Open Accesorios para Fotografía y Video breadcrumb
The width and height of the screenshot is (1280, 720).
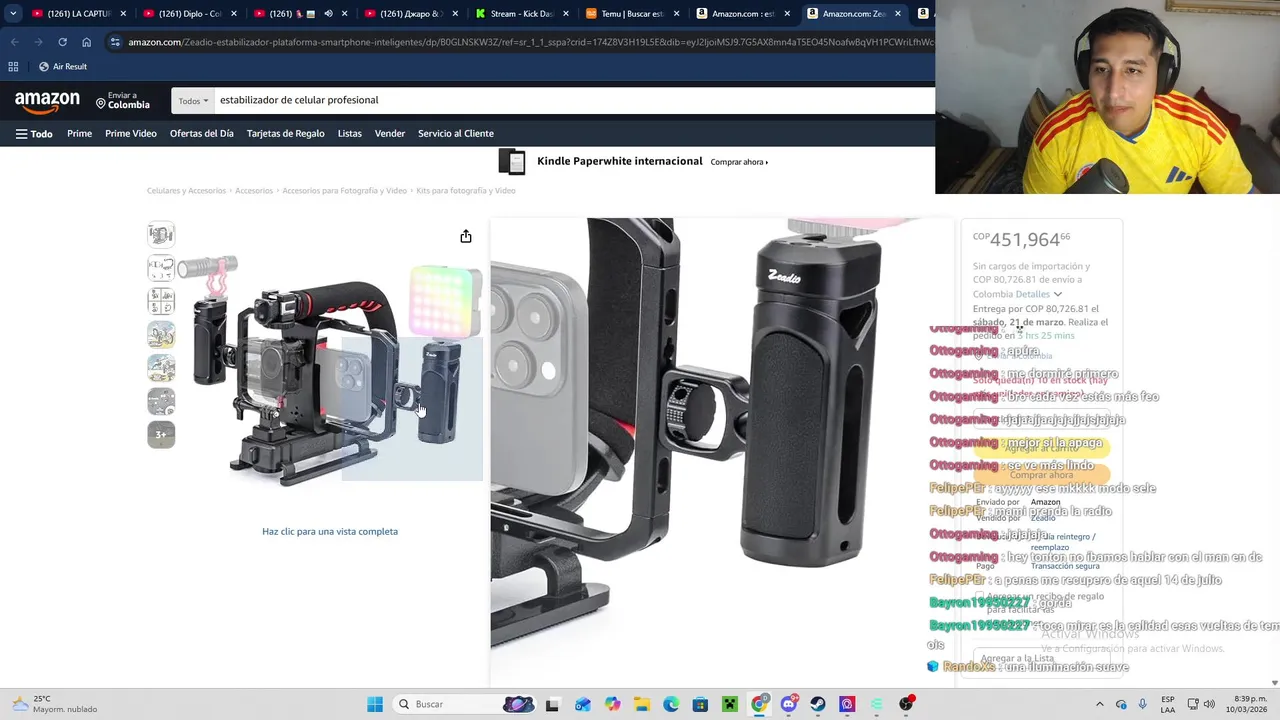(x=344, y=190)
